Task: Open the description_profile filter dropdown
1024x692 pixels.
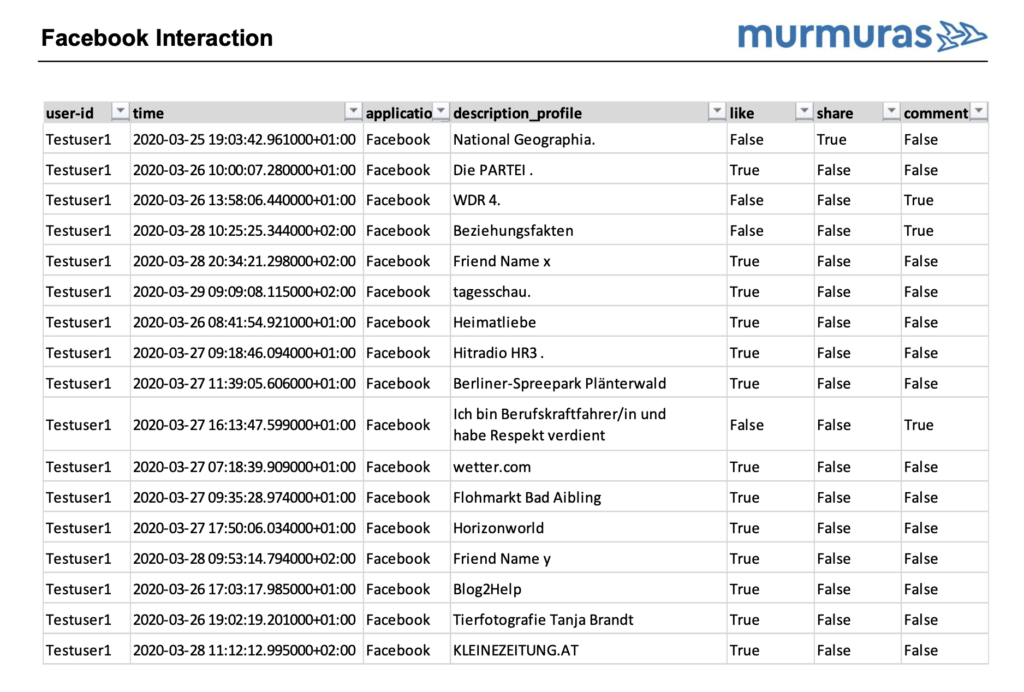Action: click(716, 112)
